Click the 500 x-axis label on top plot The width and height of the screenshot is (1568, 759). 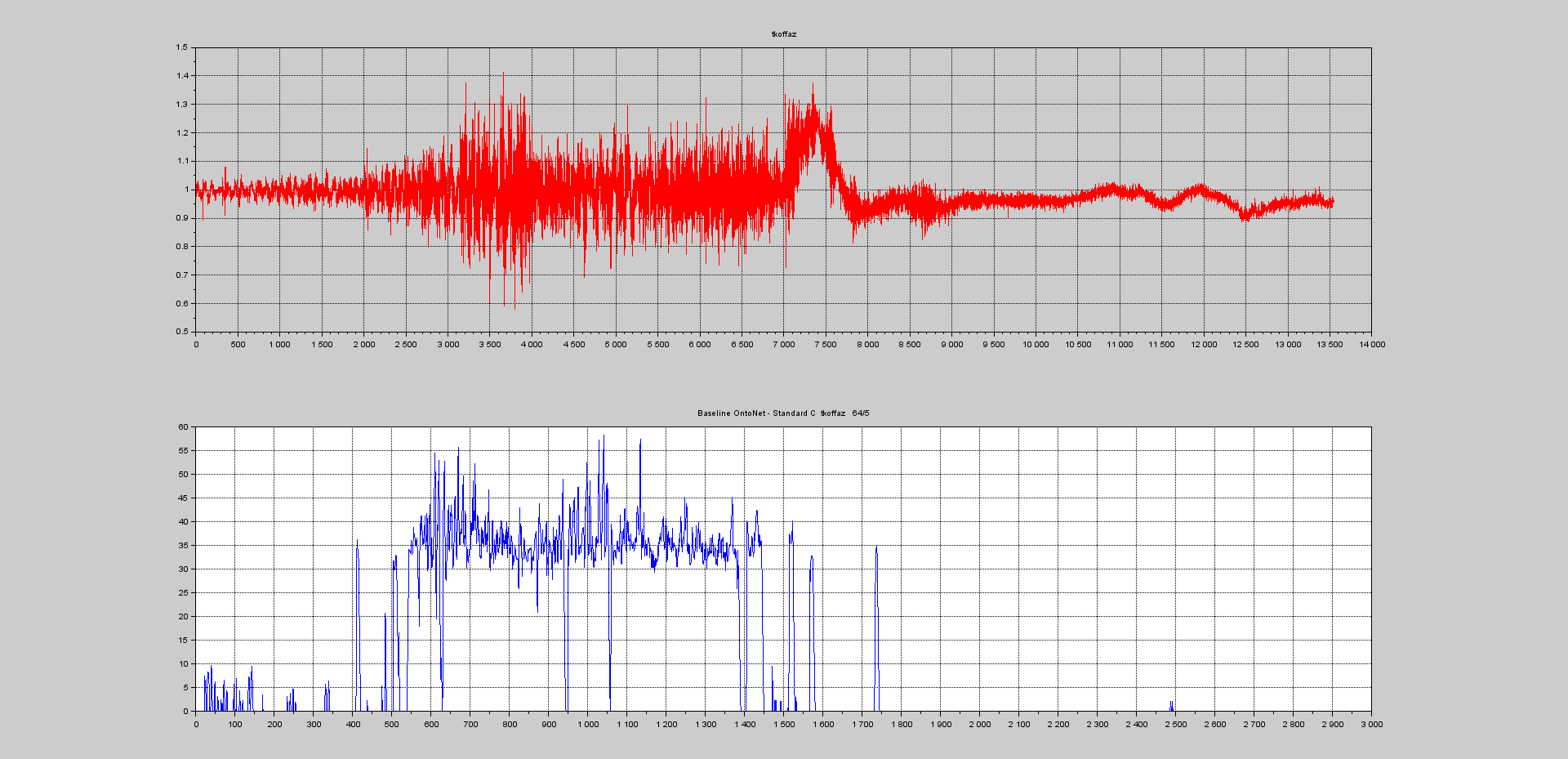coord(238,345)
